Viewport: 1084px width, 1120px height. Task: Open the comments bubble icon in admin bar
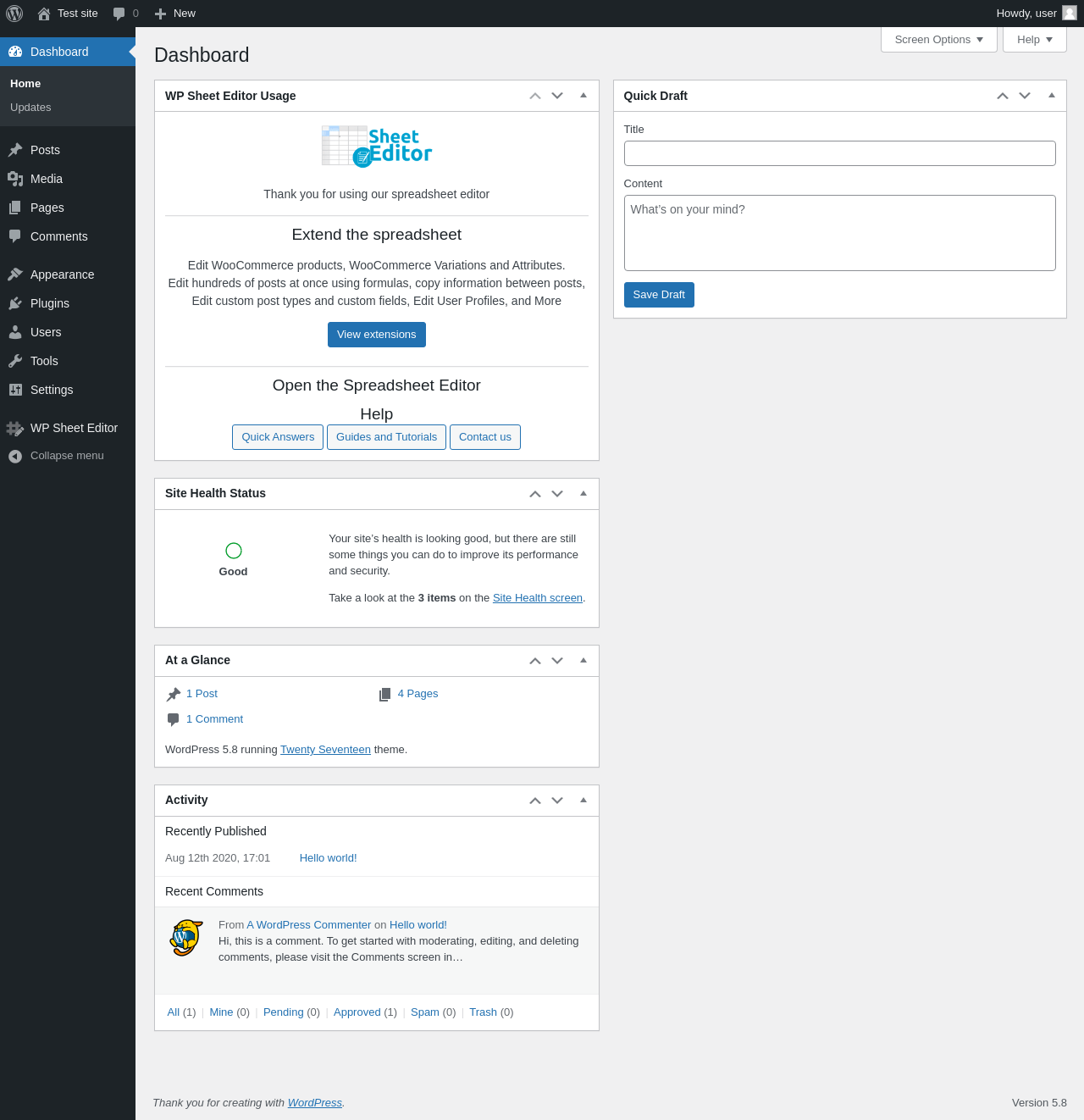(x=119, y=14)
